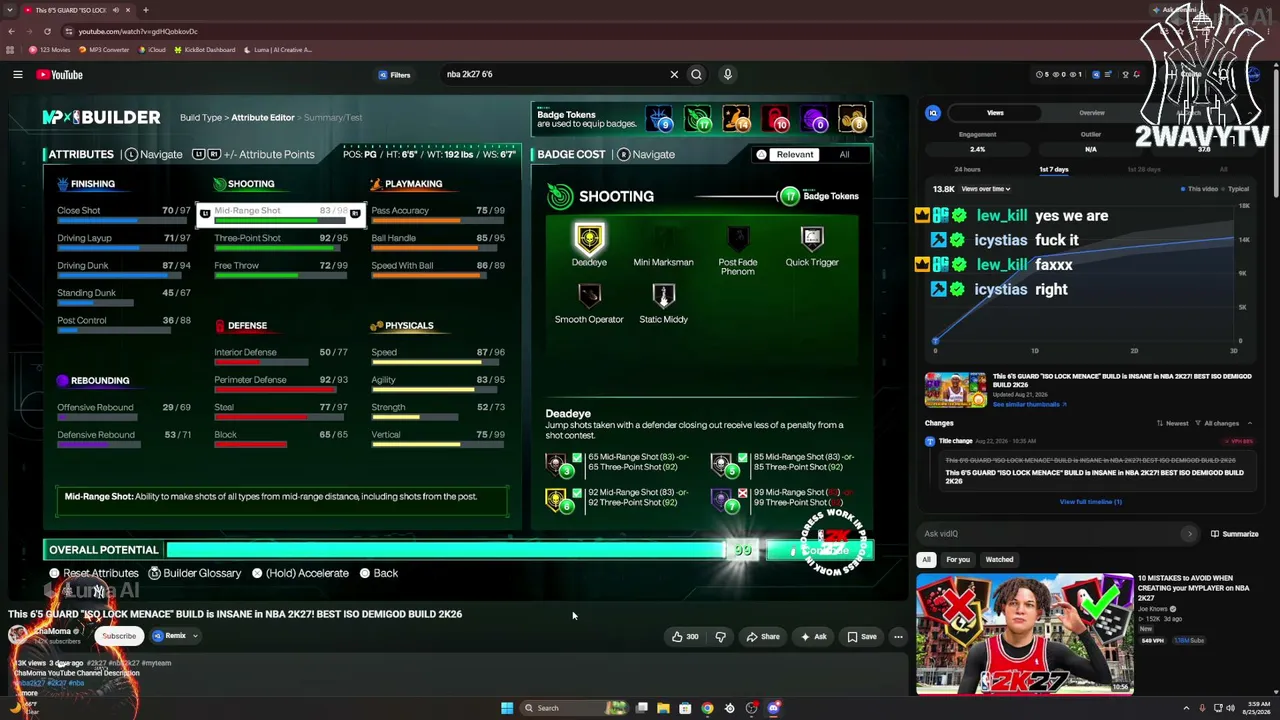Select the 1st 7 days range
The width and height of the screenshot is (1280, 720).
pyautogui.click(x=1054, y=169)
